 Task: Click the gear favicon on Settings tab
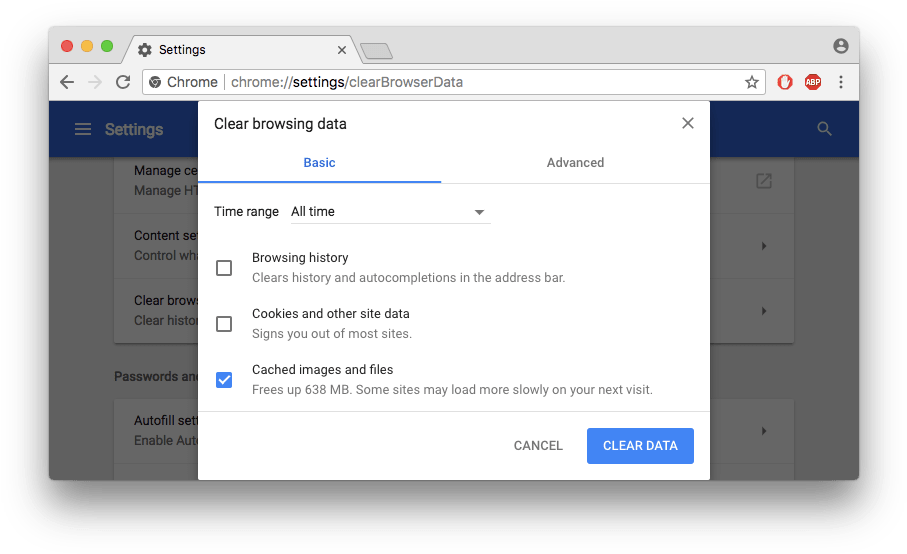[145, 50]
